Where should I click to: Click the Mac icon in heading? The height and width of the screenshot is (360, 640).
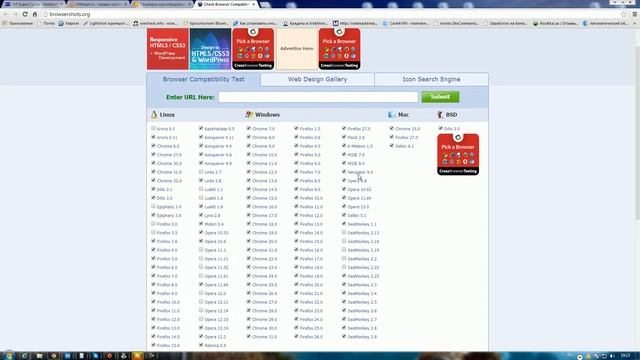click(392, 115)
